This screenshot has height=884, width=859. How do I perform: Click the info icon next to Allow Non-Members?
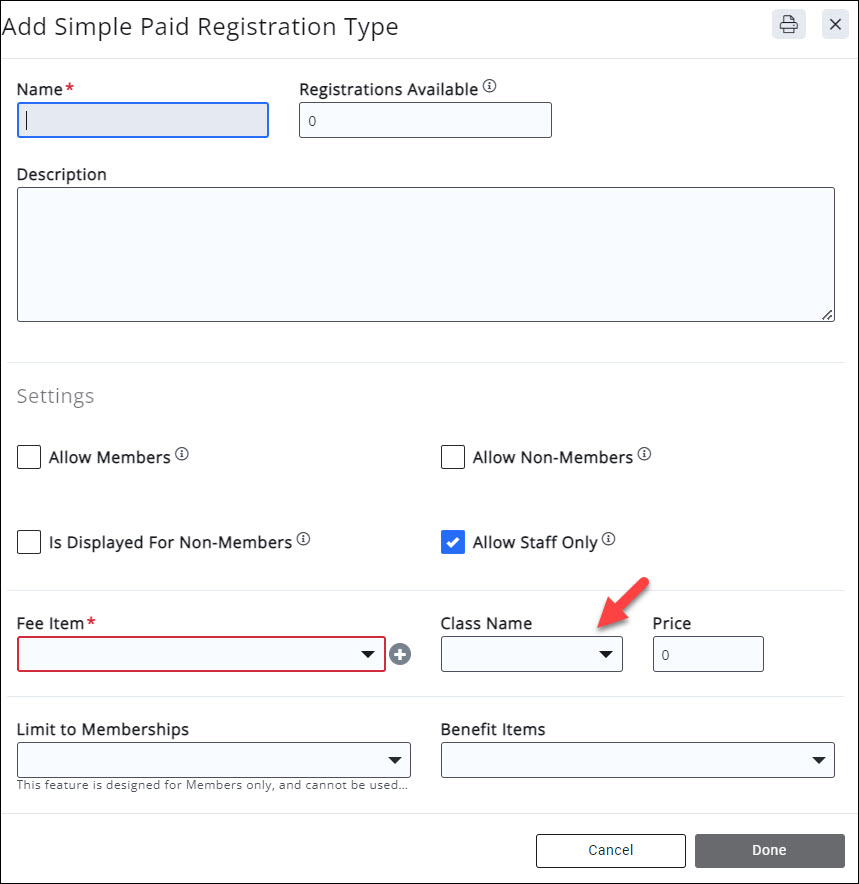644,454
